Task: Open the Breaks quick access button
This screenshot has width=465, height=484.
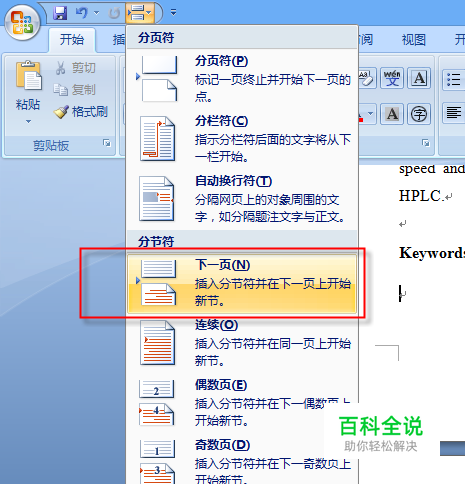Action: [x=140, y=13]
